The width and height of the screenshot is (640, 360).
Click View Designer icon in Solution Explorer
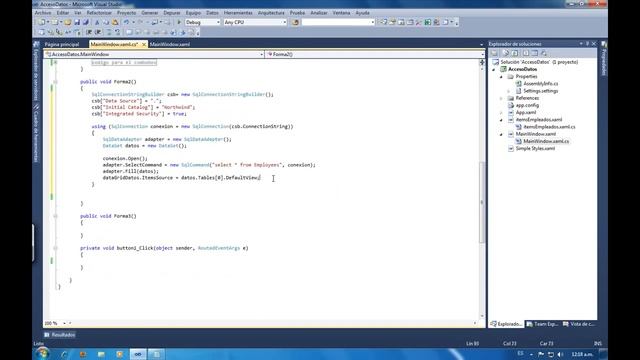click(x=535, y=53)
